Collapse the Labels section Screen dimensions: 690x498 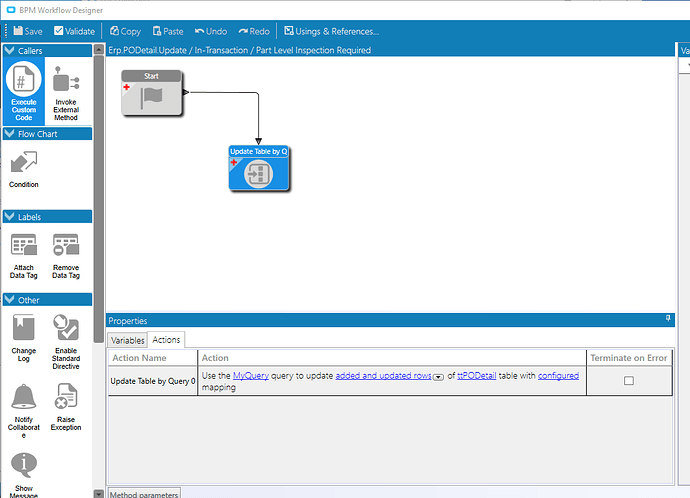click(x=10, y=217)
